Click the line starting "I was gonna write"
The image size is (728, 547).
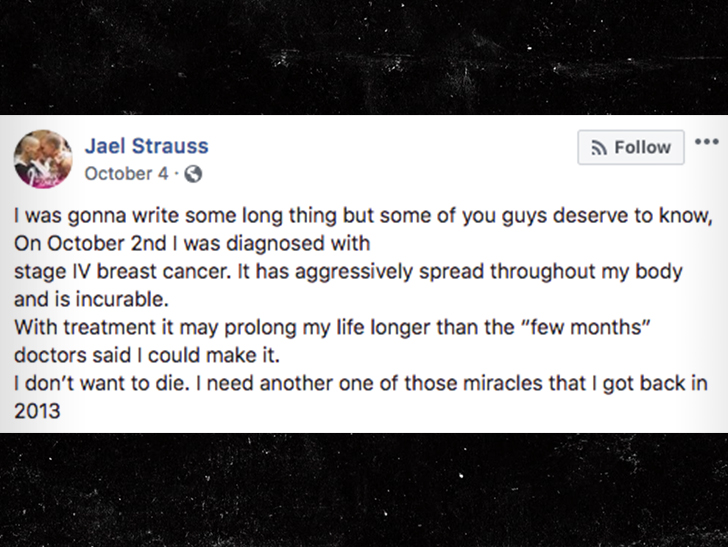(364, 216)
